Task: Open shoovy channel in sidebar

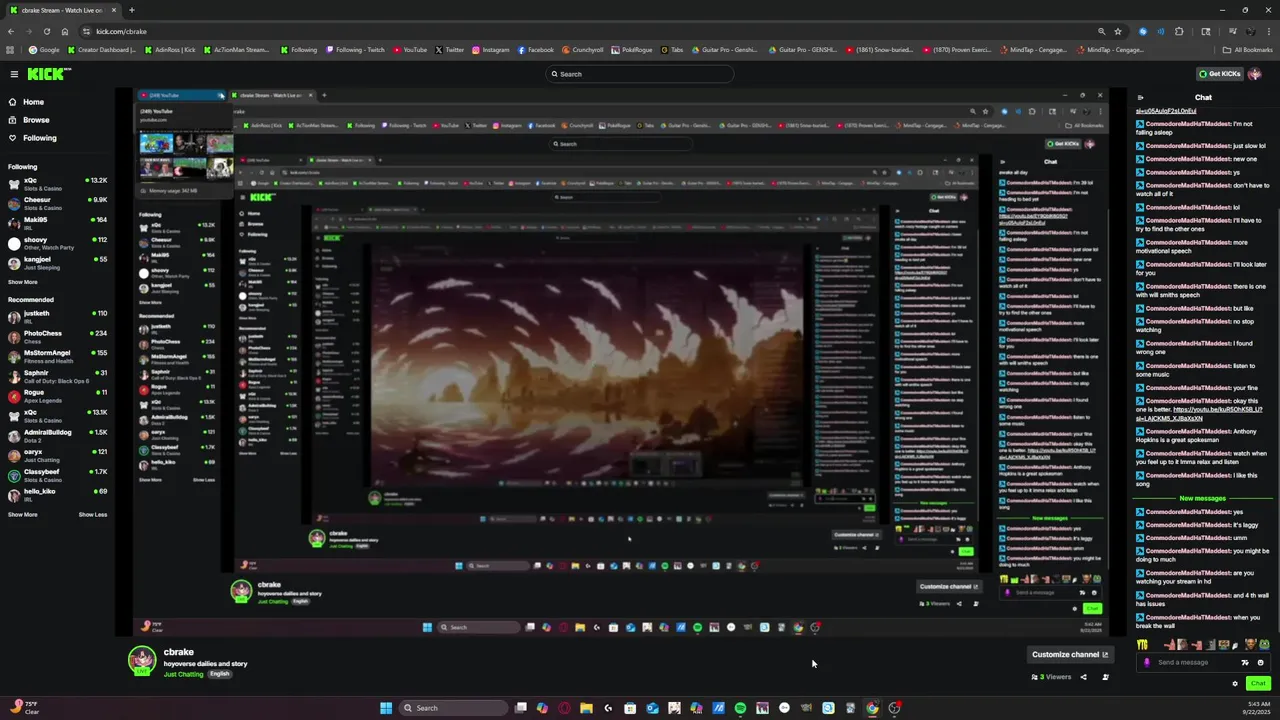Action: (58, 243)
